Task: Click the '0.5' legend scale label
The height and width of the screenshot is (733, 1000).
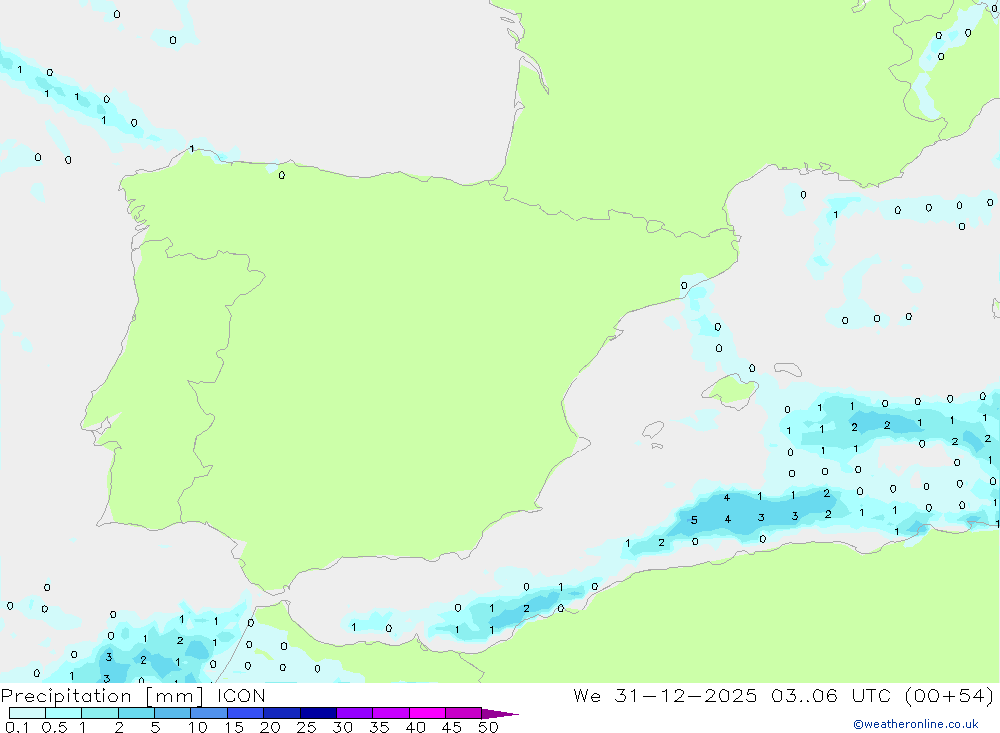Action: pos(54,727)
